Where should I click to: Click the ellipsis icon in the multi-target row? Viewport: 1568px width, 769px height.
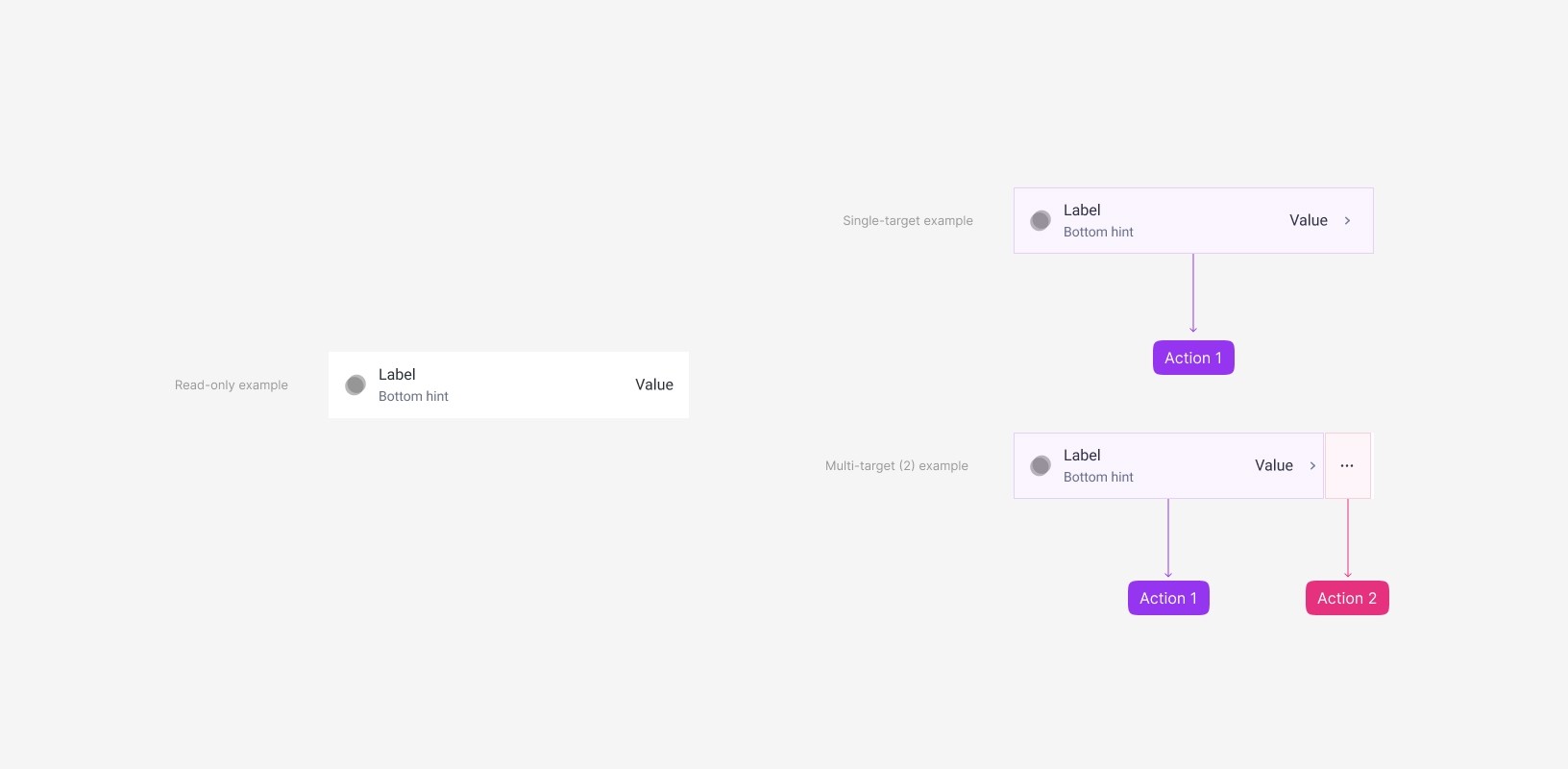coord(1347,465)
